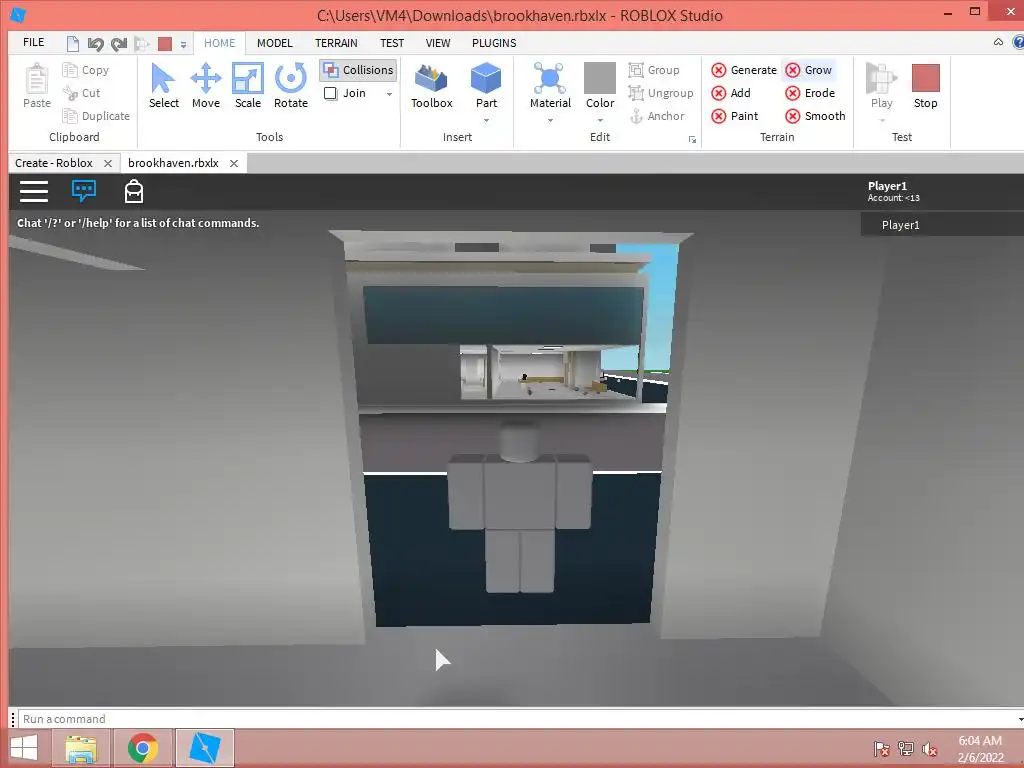
Task: Stop the running test
Action: [x=925, y=86]
